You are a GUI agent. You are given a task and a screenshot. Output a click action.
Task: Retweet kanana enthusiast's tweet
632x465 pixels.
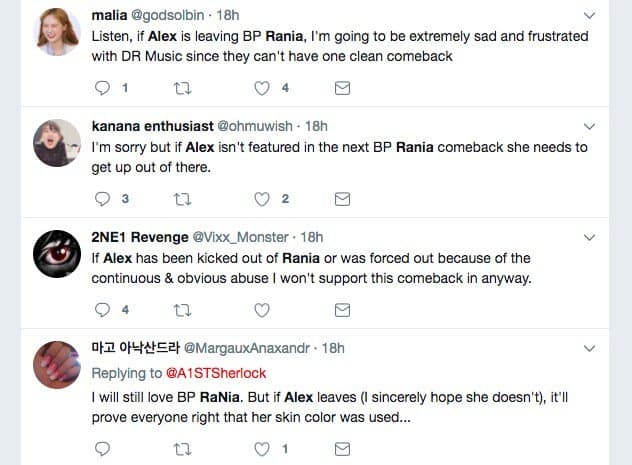(x=181, y=199)
